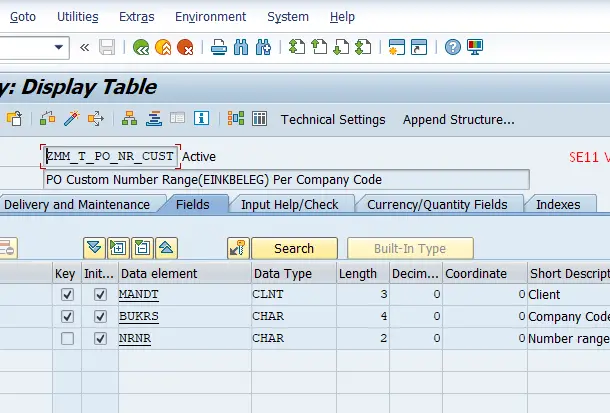Click the red Cancel icon

tap(185, 47)
